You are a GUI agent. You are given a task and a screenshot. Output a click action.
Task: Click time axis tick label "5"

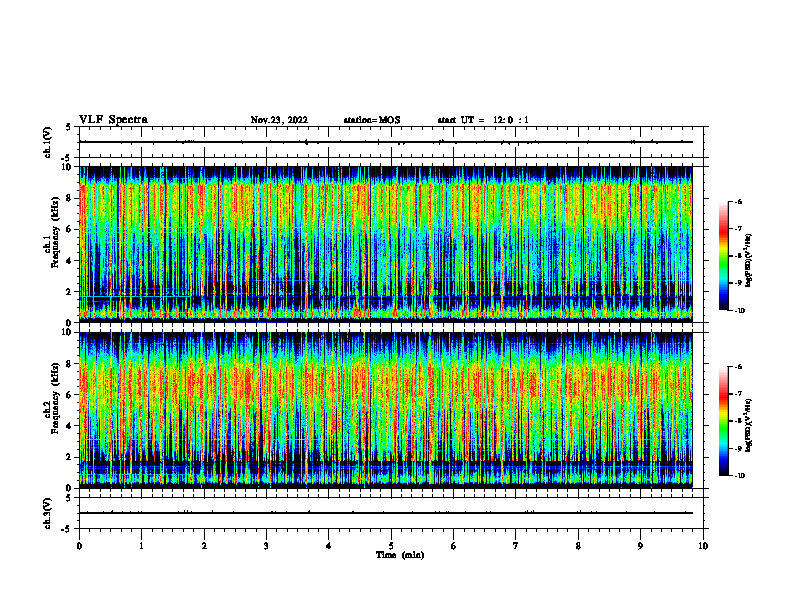391,546
